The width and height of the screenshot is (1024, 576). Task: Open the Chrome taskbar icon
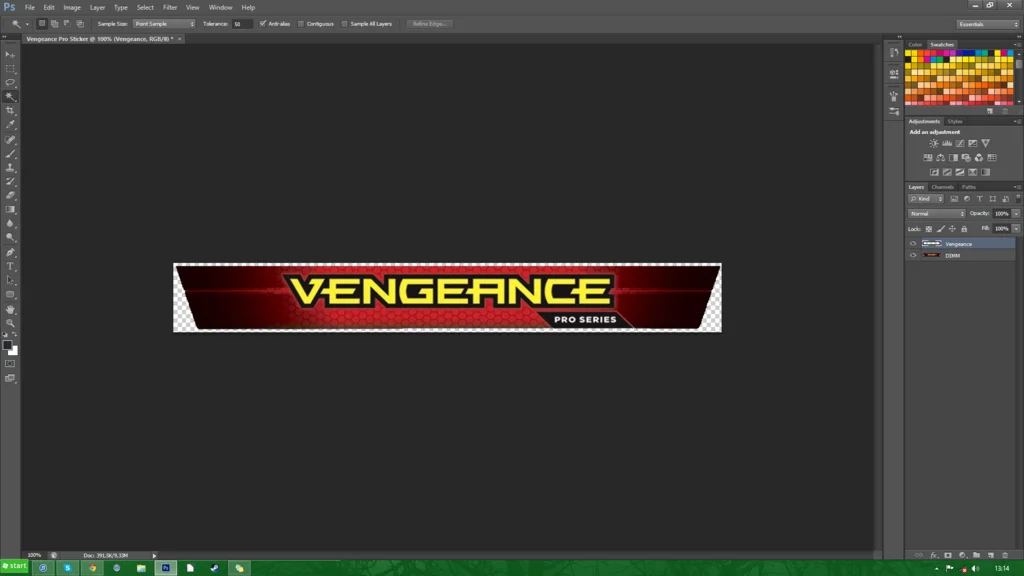tap(92, 568)
